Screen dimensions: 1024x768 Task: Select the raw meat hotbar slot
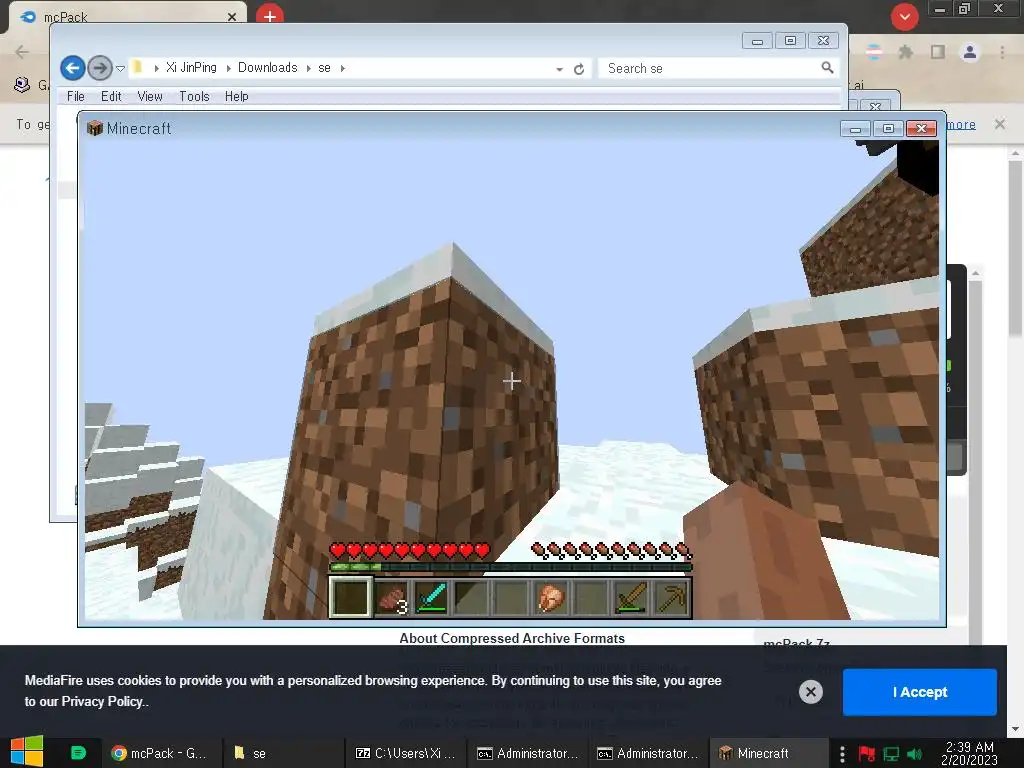click(x=392, y=598)
